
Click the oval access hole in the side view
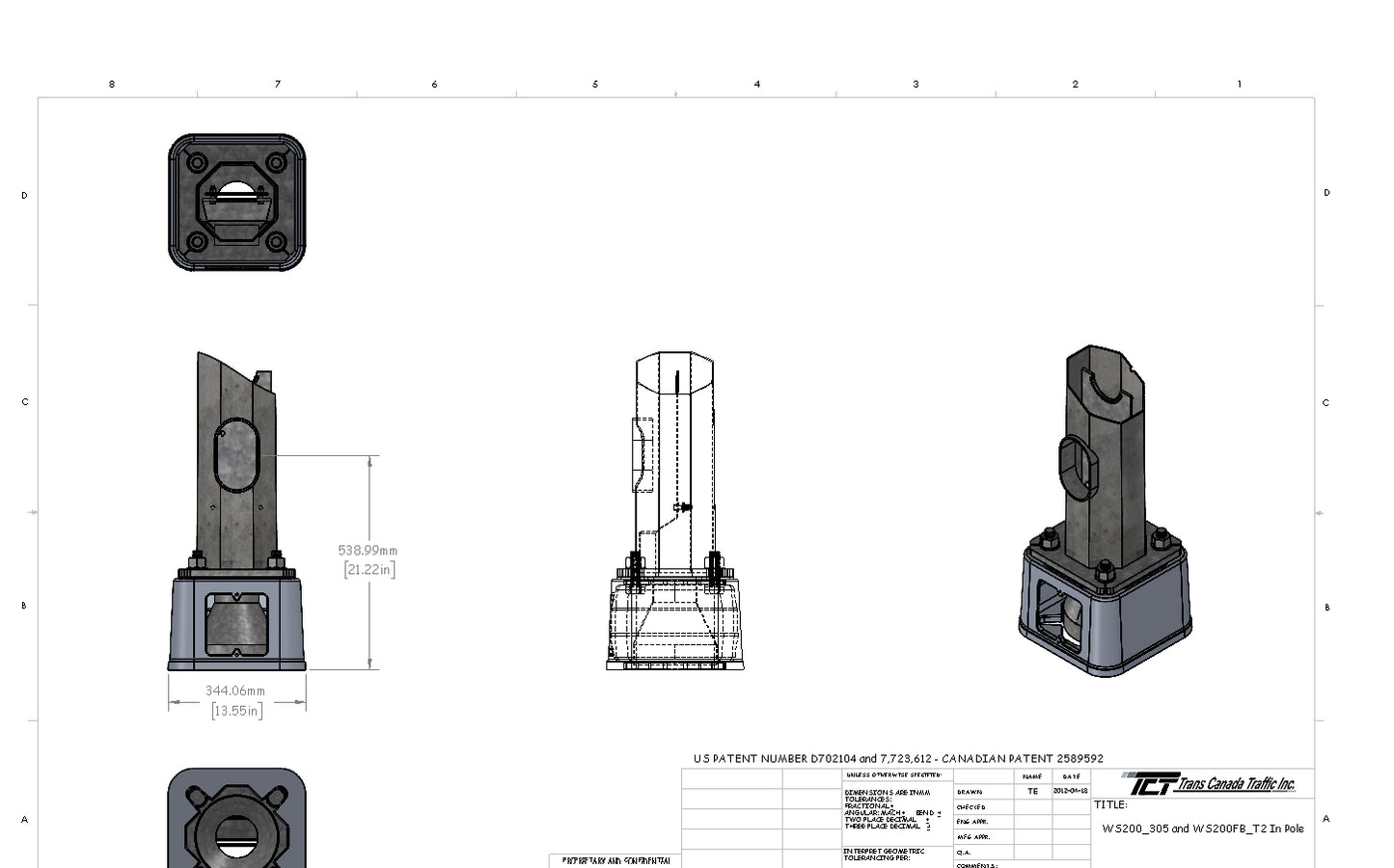[234, 453]
